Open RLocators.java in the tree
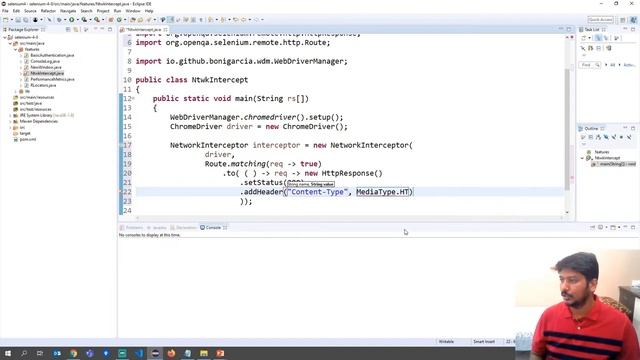The image size is (640, 360). click(x=43, y=85)
